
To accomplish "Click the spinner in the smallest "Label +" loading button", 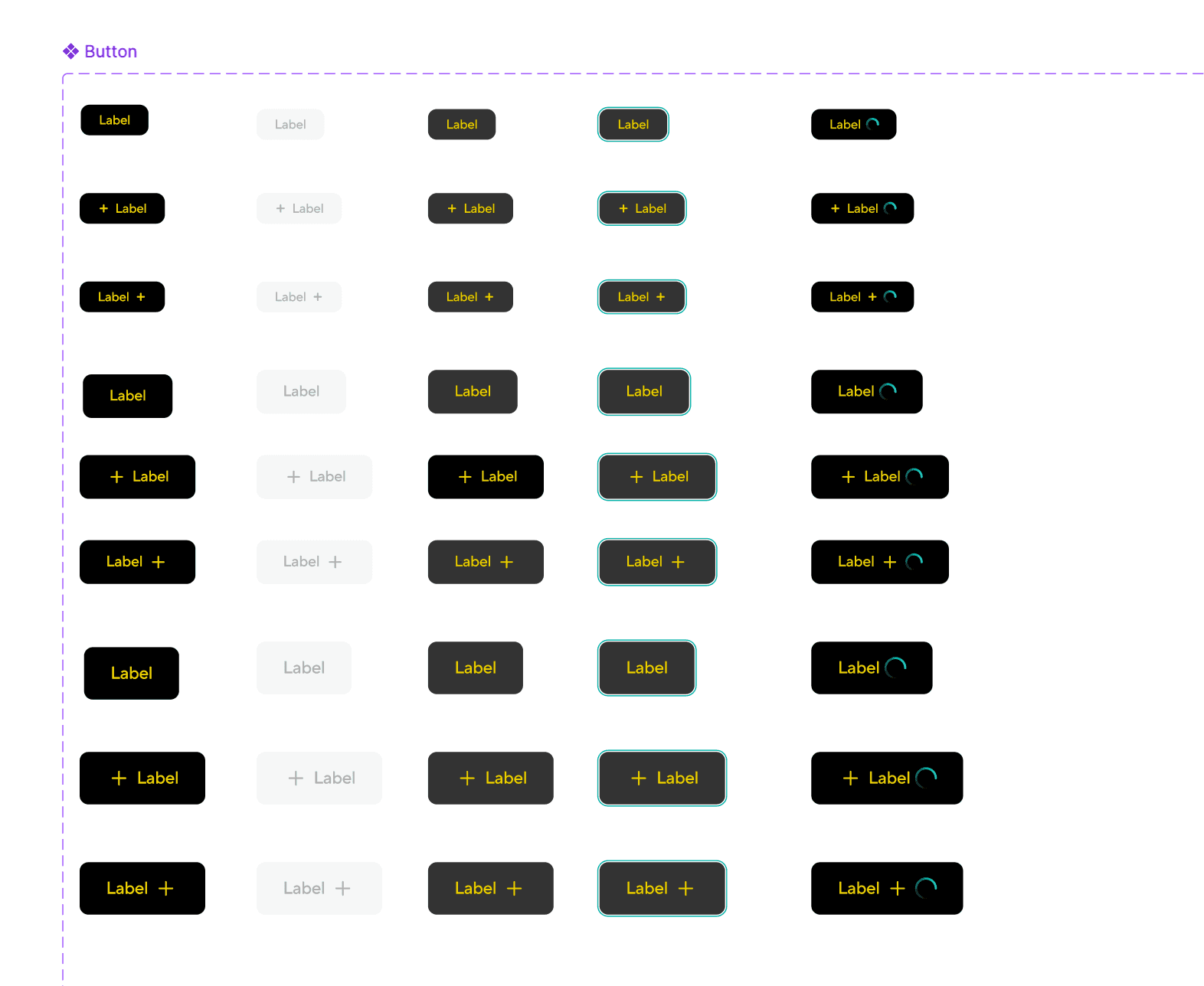I will click(890, 296).
